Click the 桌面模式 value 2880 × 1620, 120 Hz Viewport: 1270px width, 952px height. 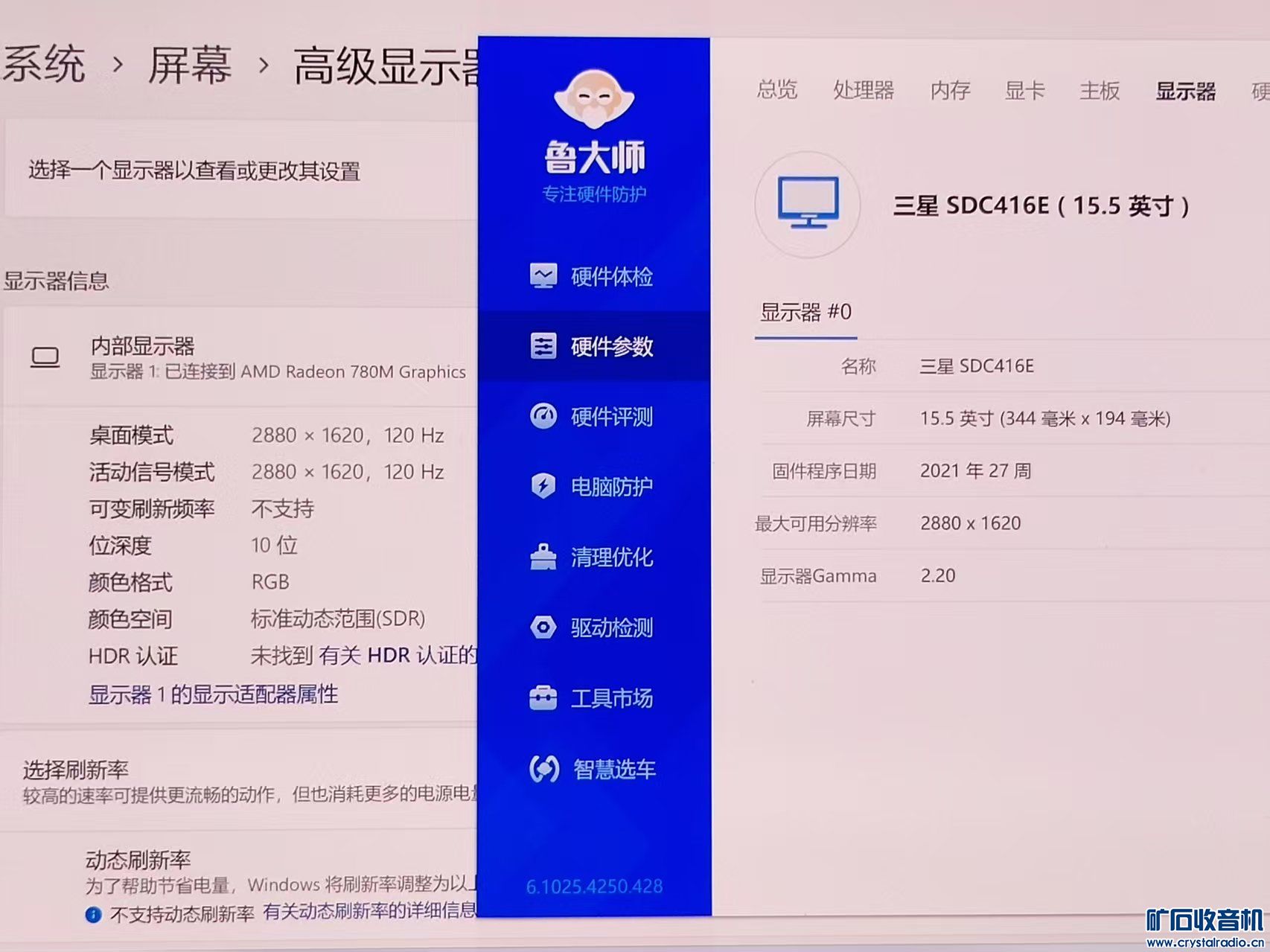(x=348, y=435)
